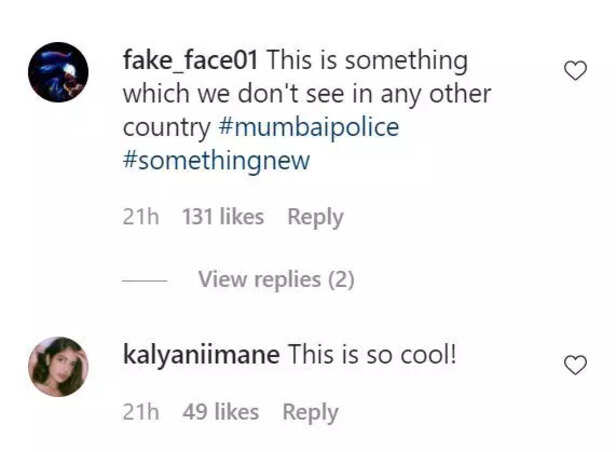Click the "which we don't see in any other" line
Image resolution: width=616 pixels, height=452 pixels.
306,94
